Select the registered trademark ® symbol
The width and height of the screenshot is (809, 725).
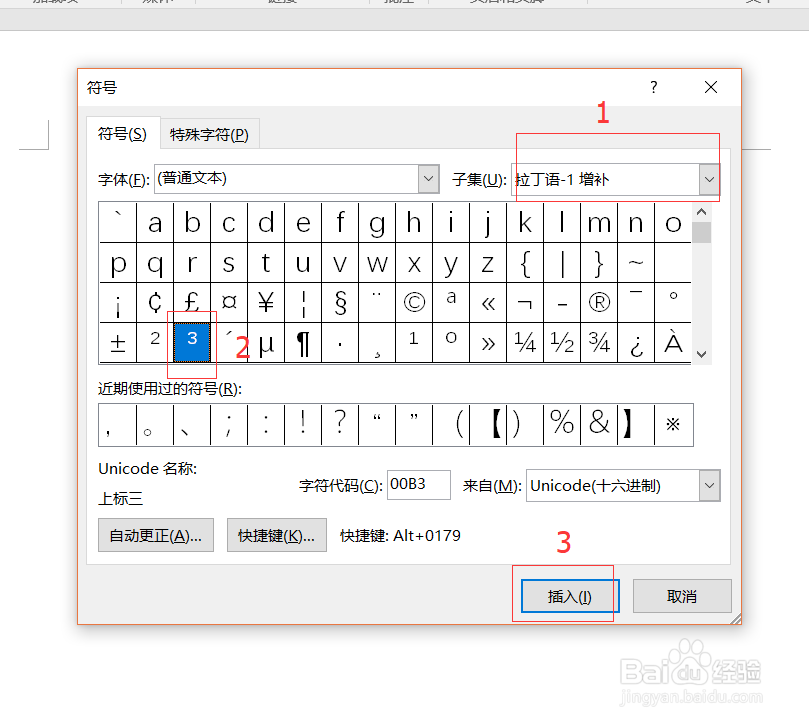pos(599,302)
